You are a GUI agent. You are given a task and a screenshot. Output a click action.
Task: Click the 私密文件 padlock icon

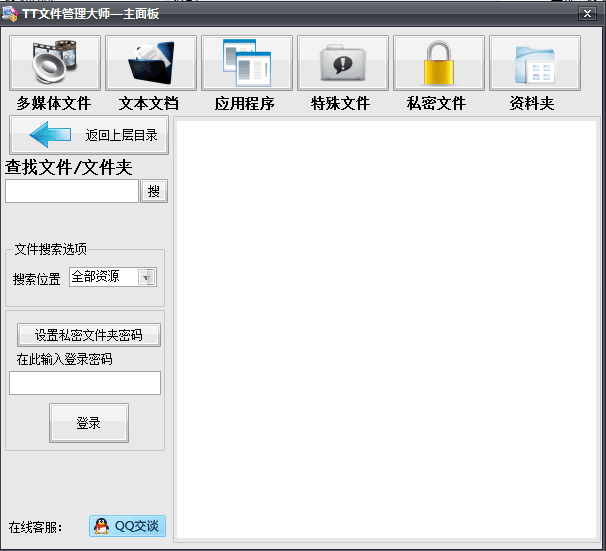point(439,64)
